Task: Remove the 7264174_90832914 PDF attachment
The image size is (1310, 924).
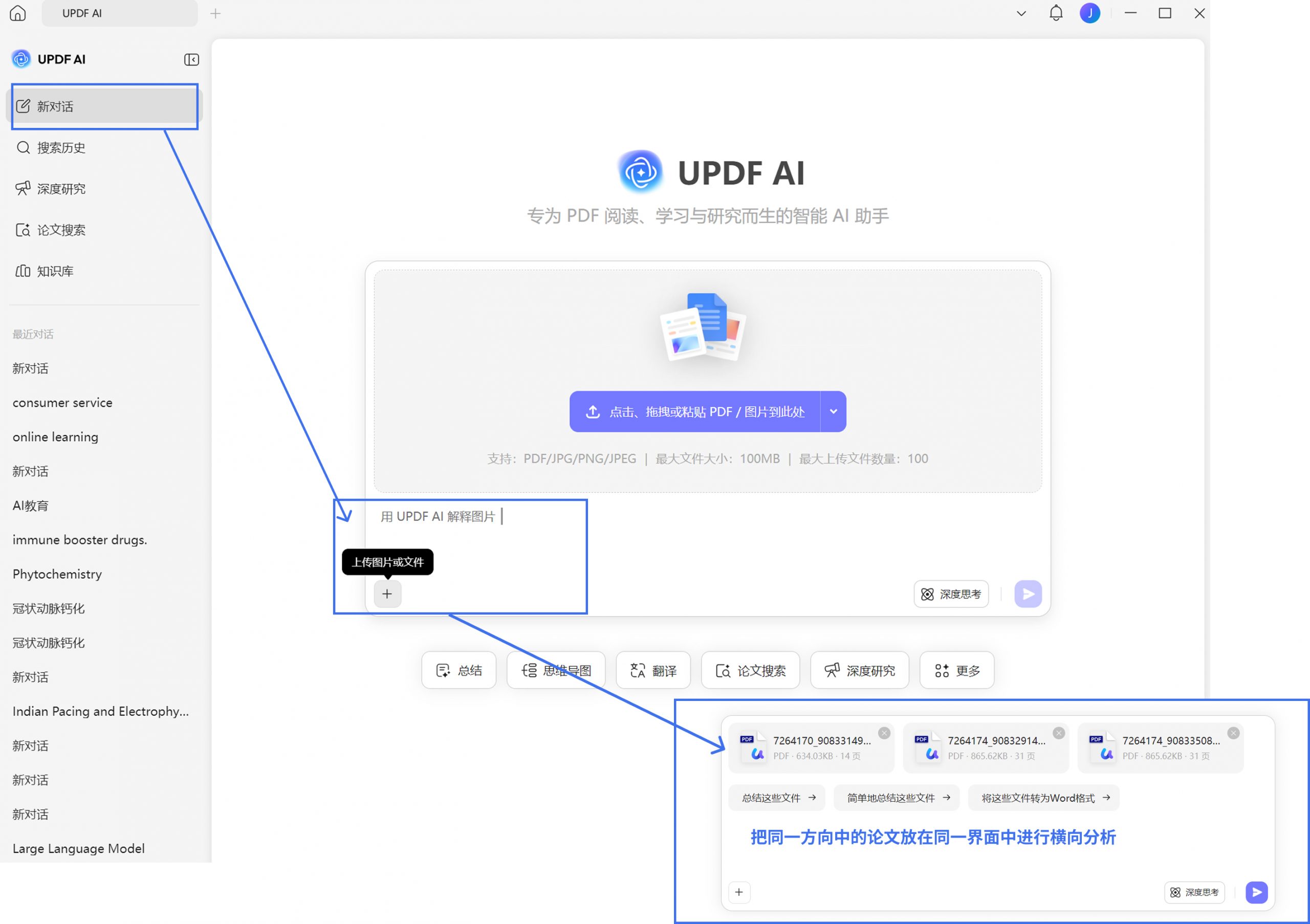Action: (1059, 733)
